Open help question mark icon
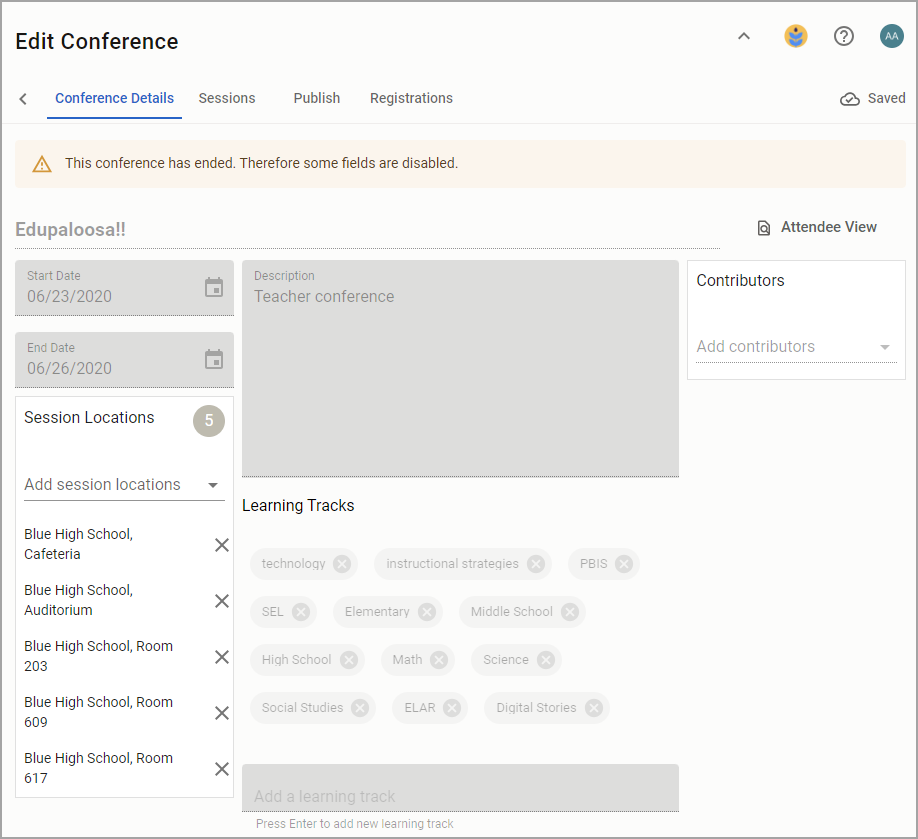The image size is (918, 839). click(844, 36)
